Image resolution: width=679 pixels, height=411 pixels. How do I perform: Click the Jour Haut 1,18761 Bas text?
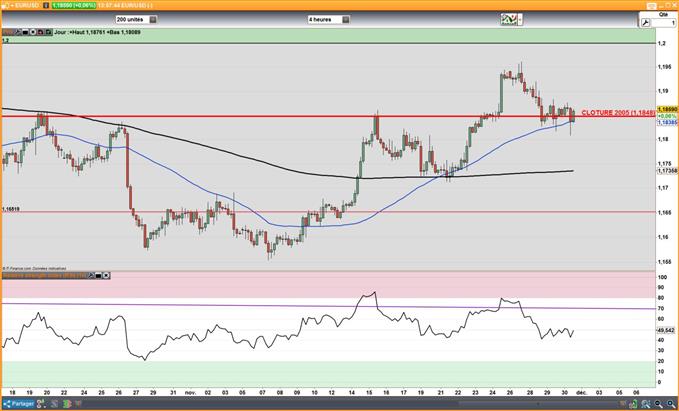tap(97, 32)
